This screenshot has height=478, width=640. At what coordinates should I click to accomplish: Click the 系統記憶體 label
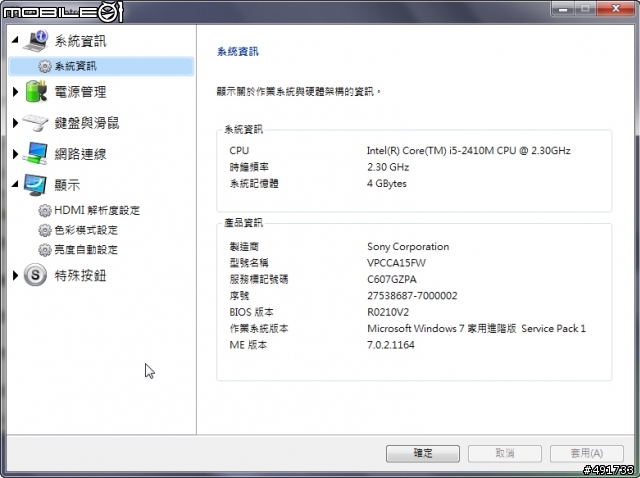pyautogui.click(x=254, y=183)
